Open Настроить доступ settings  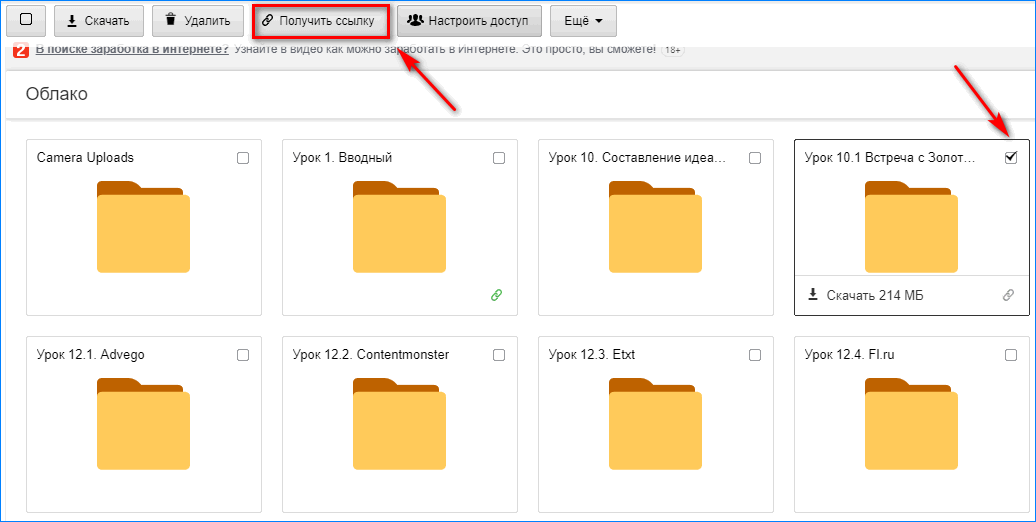(x=469, y=20)
